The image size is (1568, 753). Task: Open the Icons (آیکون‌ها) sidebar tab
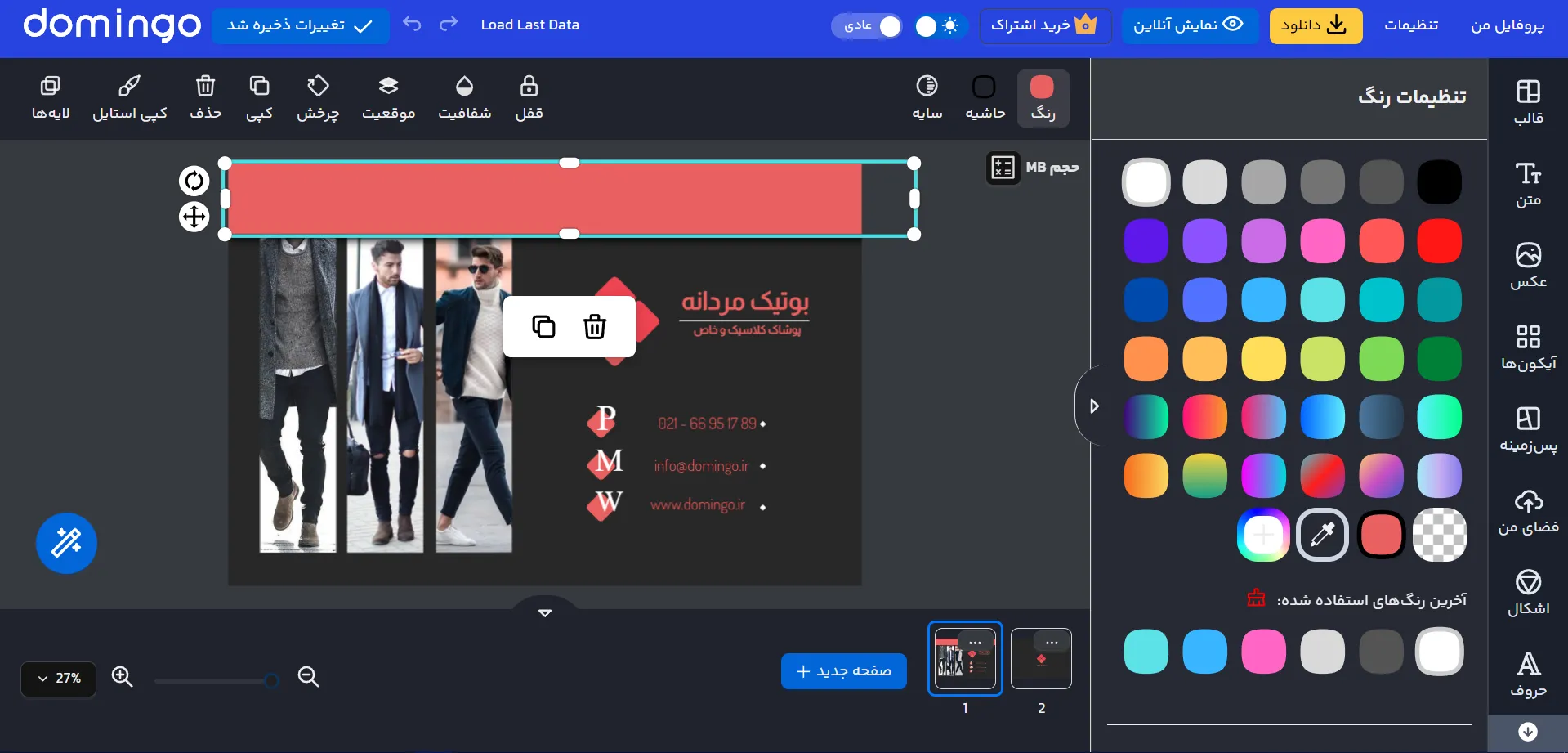pos(1528,347)
